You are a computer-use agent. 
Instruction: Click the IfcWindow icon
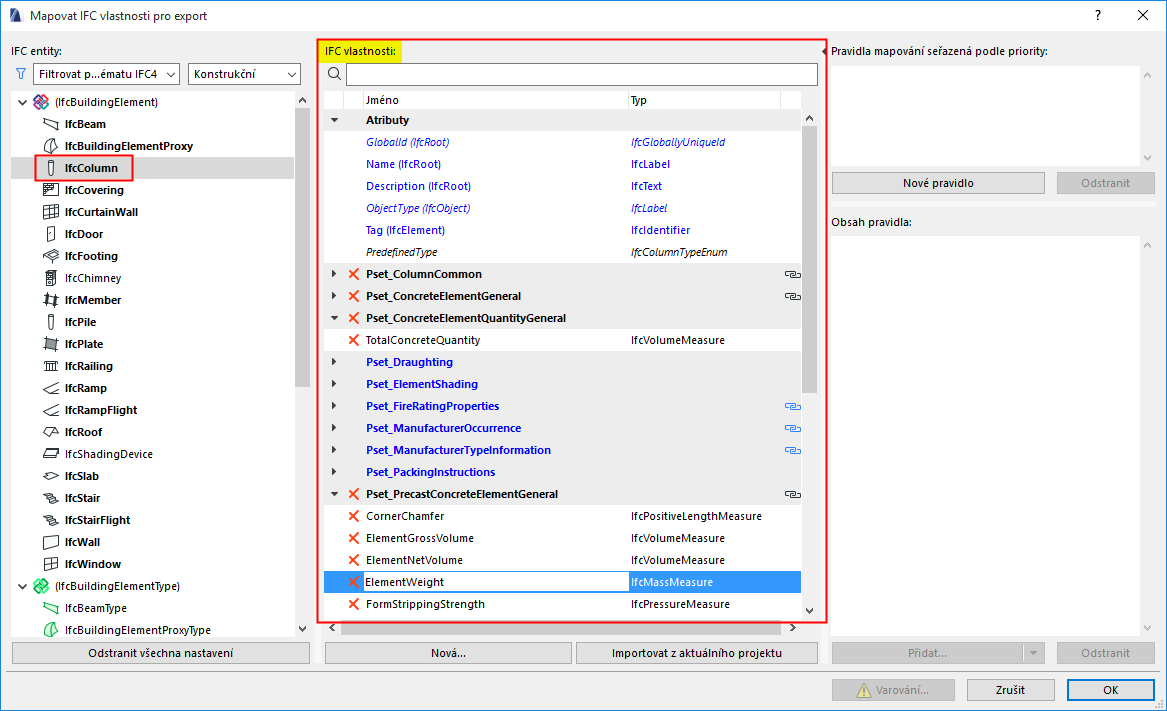tap(51, 564)
